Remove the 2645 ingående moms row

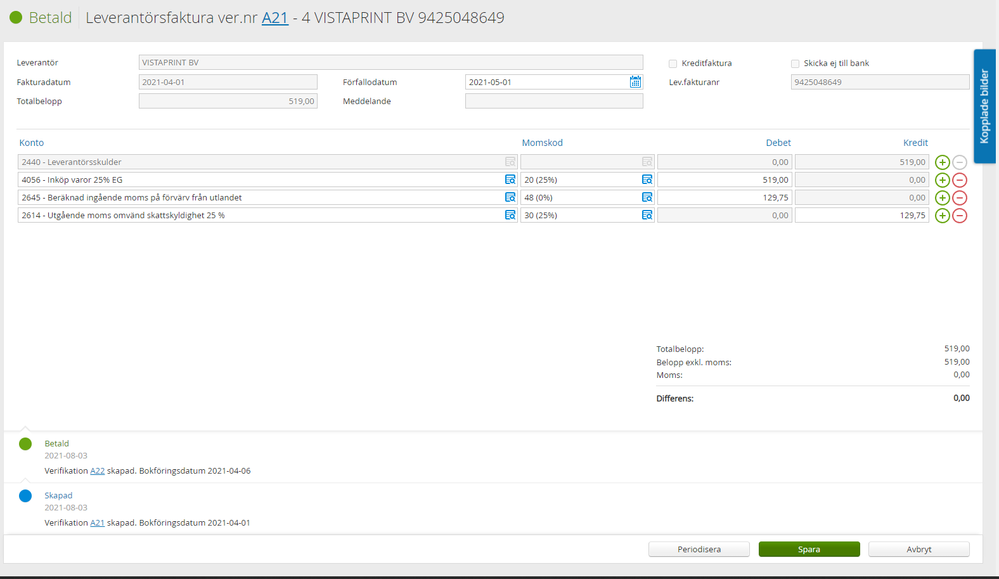click(x=960, y=198)
